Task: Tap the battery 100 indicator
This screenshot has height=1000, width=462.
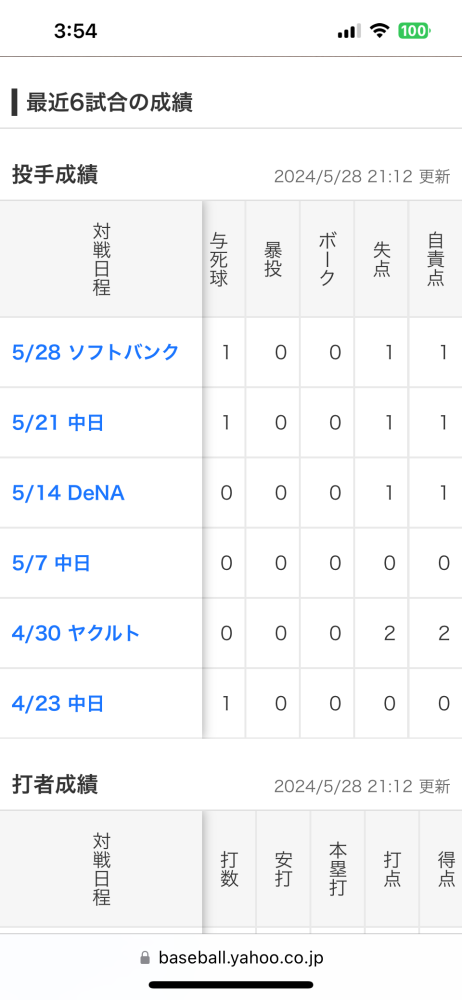Action: coord(414,31)
